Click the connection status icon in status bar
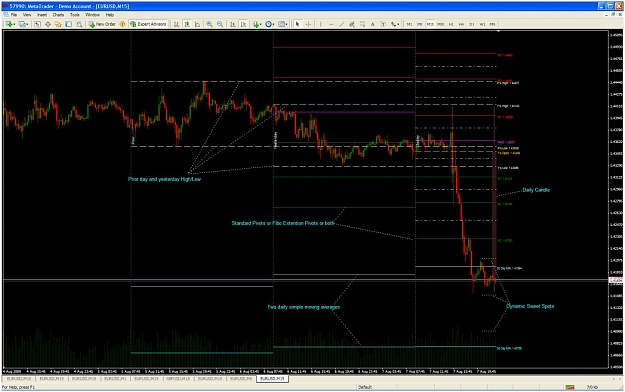This screenshot has height=392, width=625. click(570, 387)
